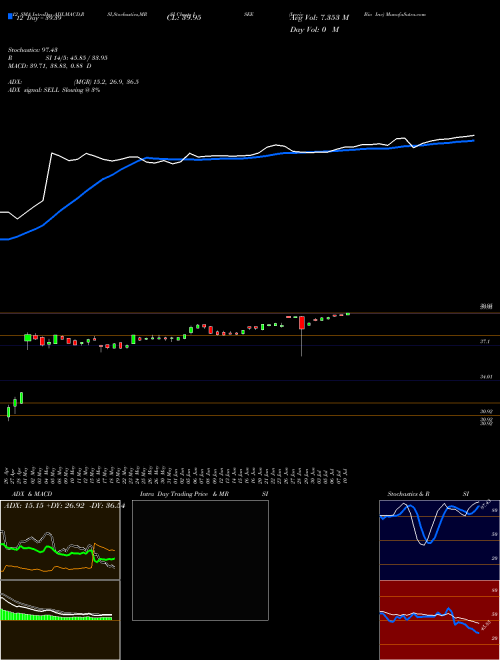Click the 'SI 14/5: 45.85 / 33.93' value
Screen dimensions: 500x660
[x=77, y=58]
